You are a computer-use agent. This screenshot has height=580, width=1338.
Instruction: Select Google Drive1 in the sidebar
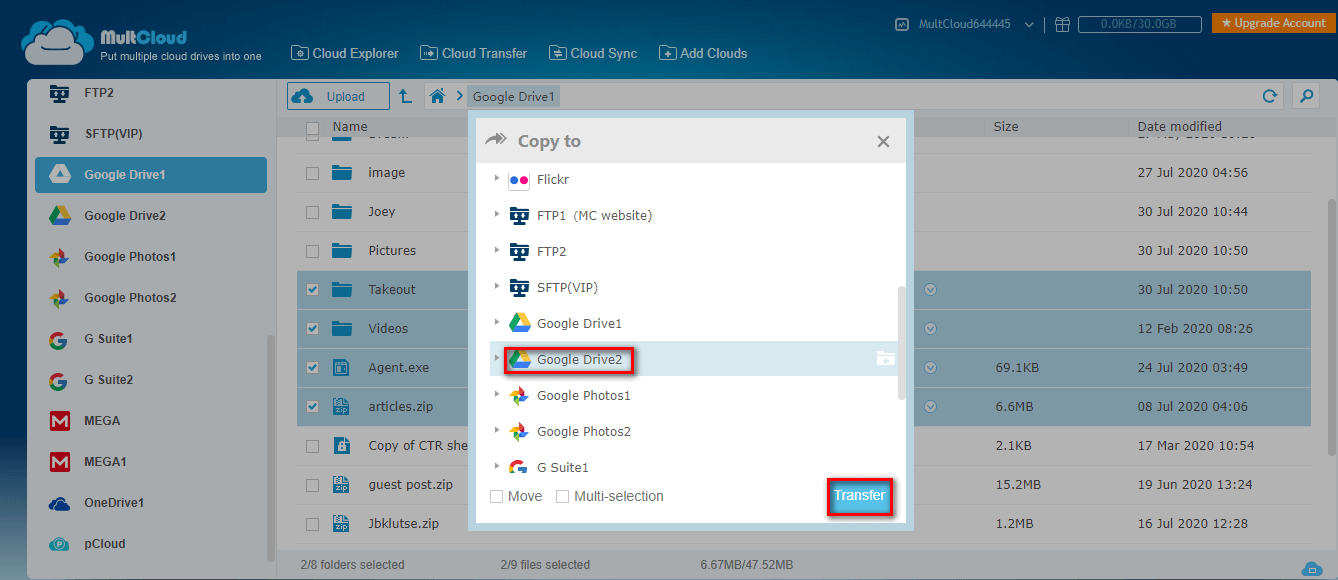(x=151, y=174)
